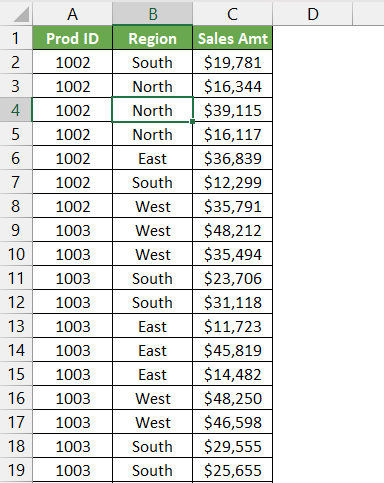The height and width of the screenshot is (483, 384).
Task: Select column B header
Action: pos(153,14)
